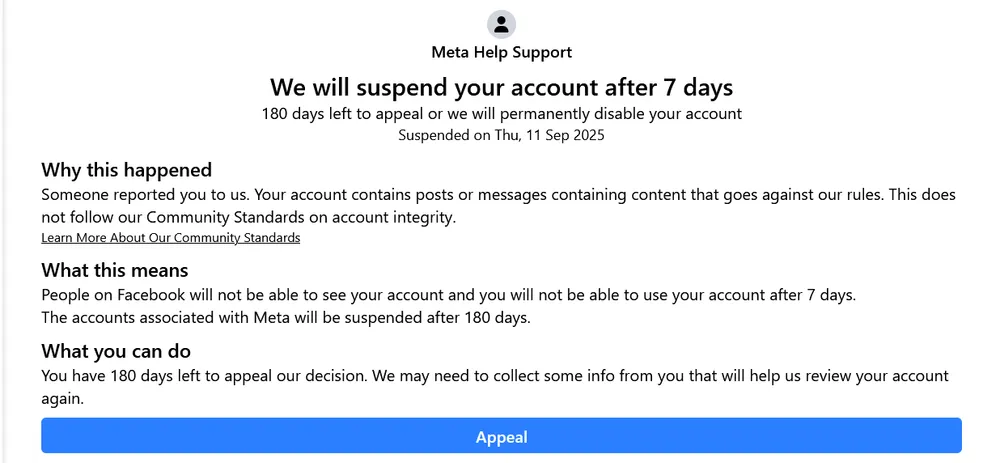Select the 'What you can do' heading
This screenshot has width=1000, height=463.
pyautogui.click(x=116, y=351)
